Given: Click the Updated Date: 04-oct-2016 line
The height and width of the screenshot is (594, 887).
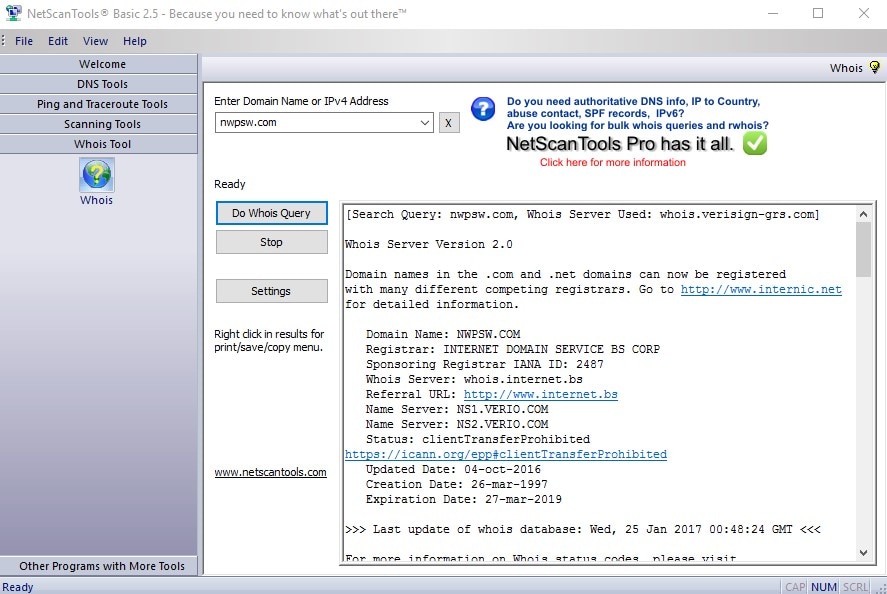Looking at the screenshot, I should [453, 470].
